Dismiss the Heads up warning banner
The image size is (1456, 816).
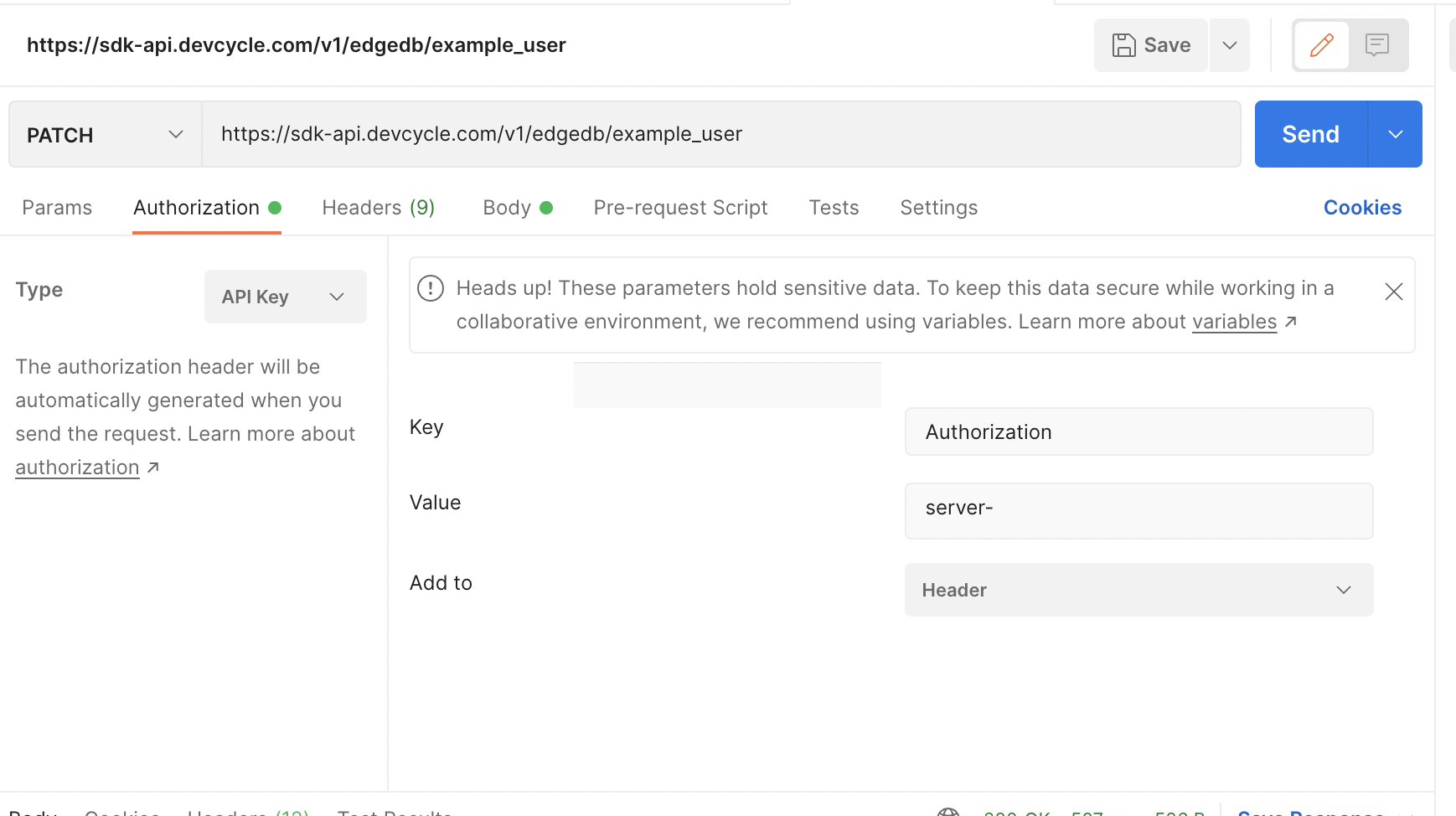coord(1393,292)
